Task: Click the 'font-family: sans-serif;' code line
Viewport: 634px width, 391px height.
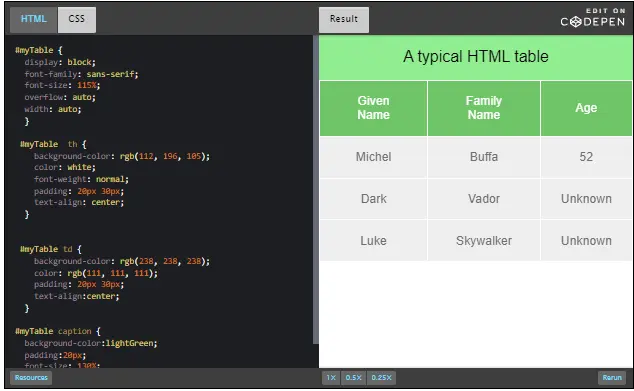Action: [81, 74]
